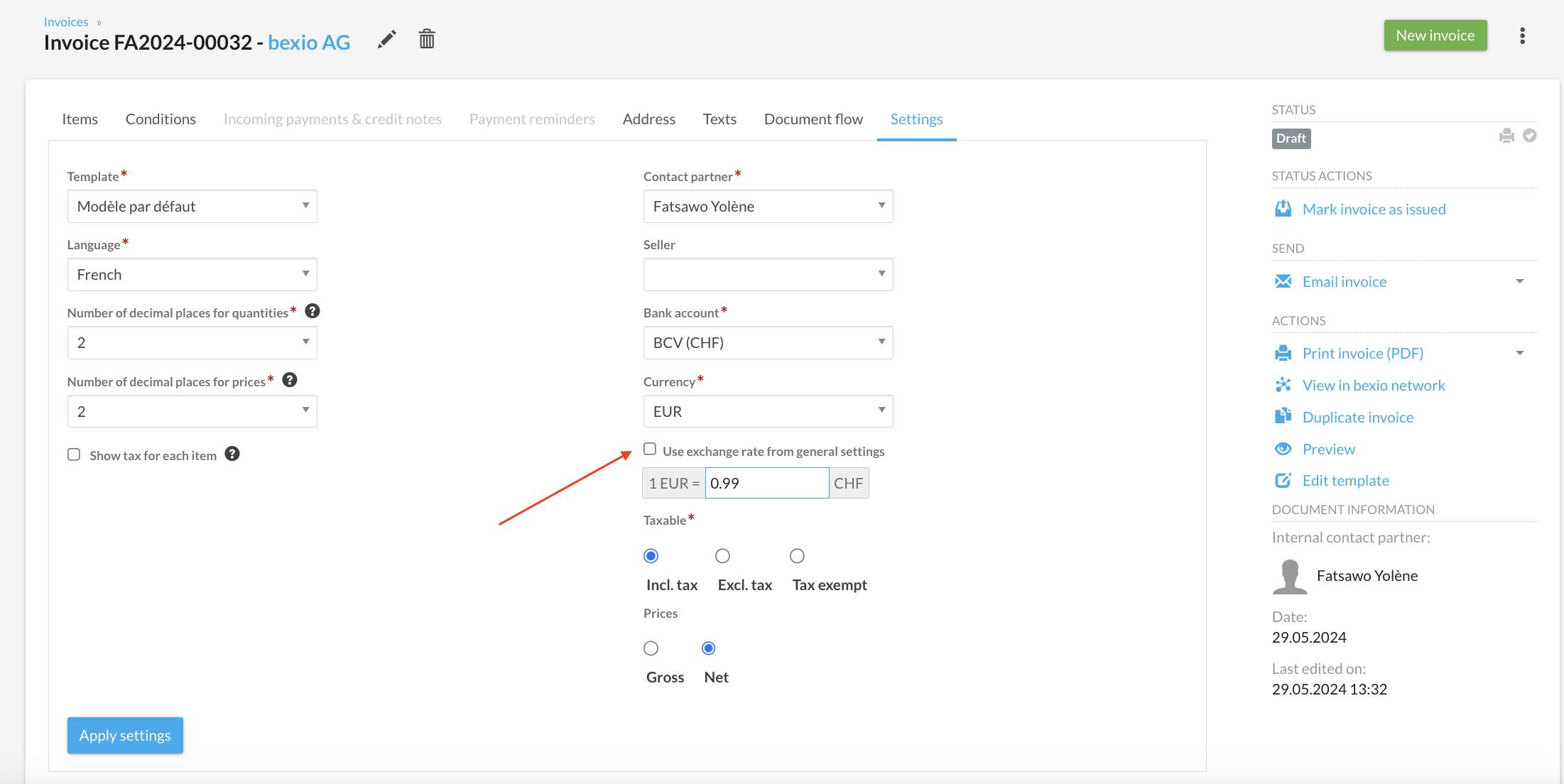
Task: Click the printer icon in Status section
Action: 1506,136
